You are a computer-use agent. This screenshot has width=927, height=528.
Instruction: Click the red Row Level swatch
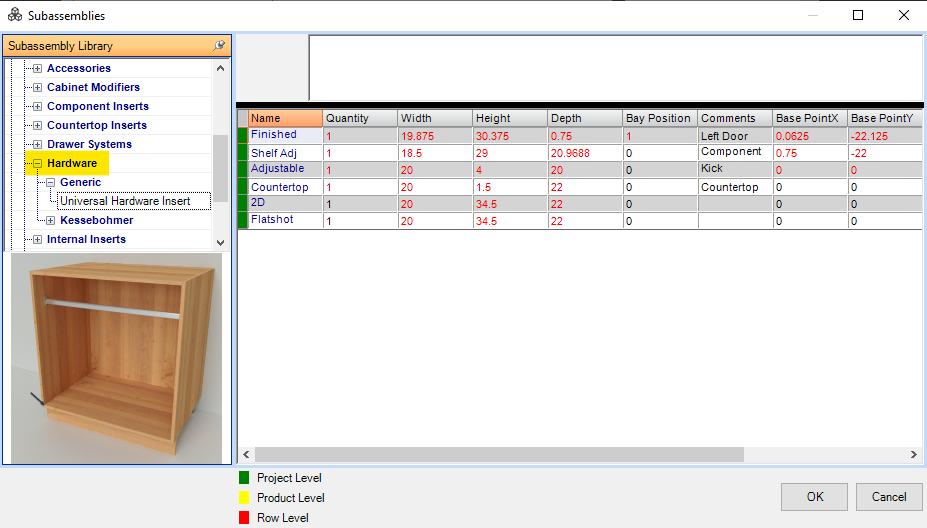click(x=245, y=518)
